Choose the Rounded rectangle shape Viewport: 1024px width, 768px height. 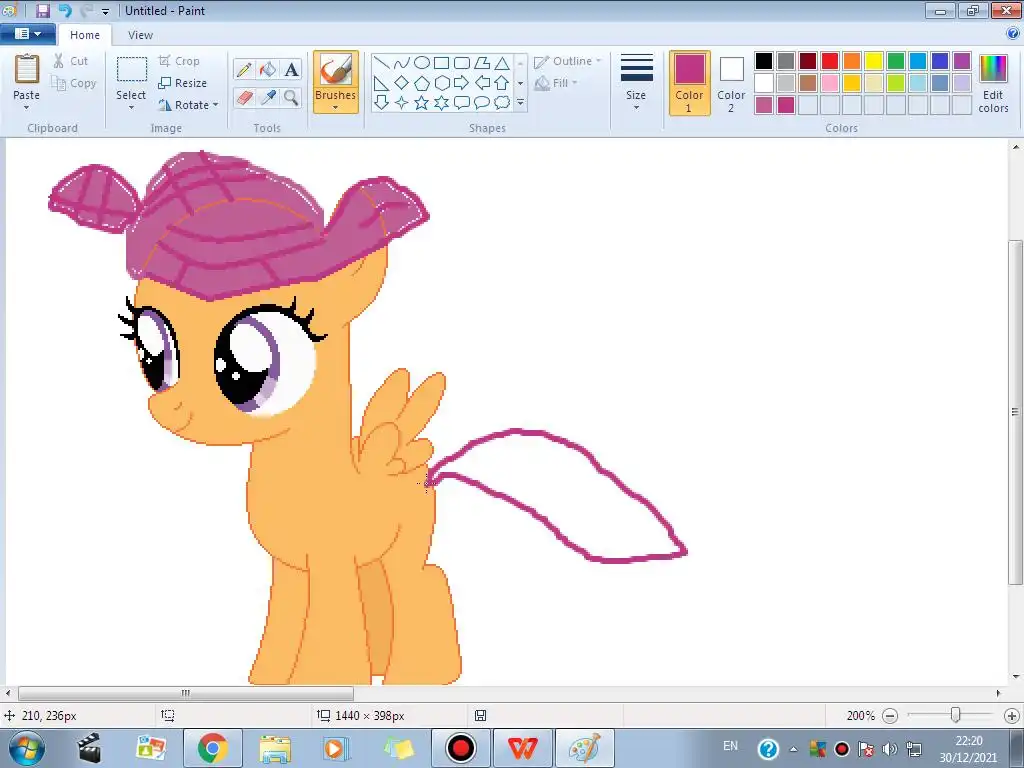[x=462, y=63]
